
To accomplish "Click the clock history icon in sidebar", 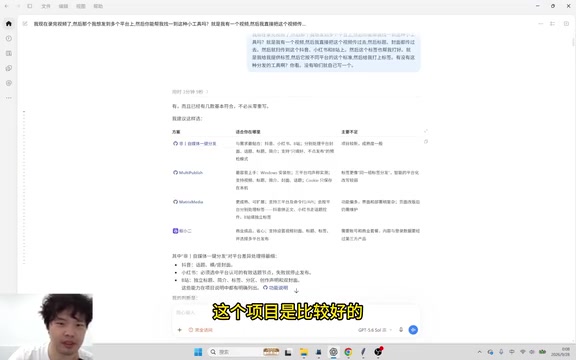I will click(x=9, y=39).
